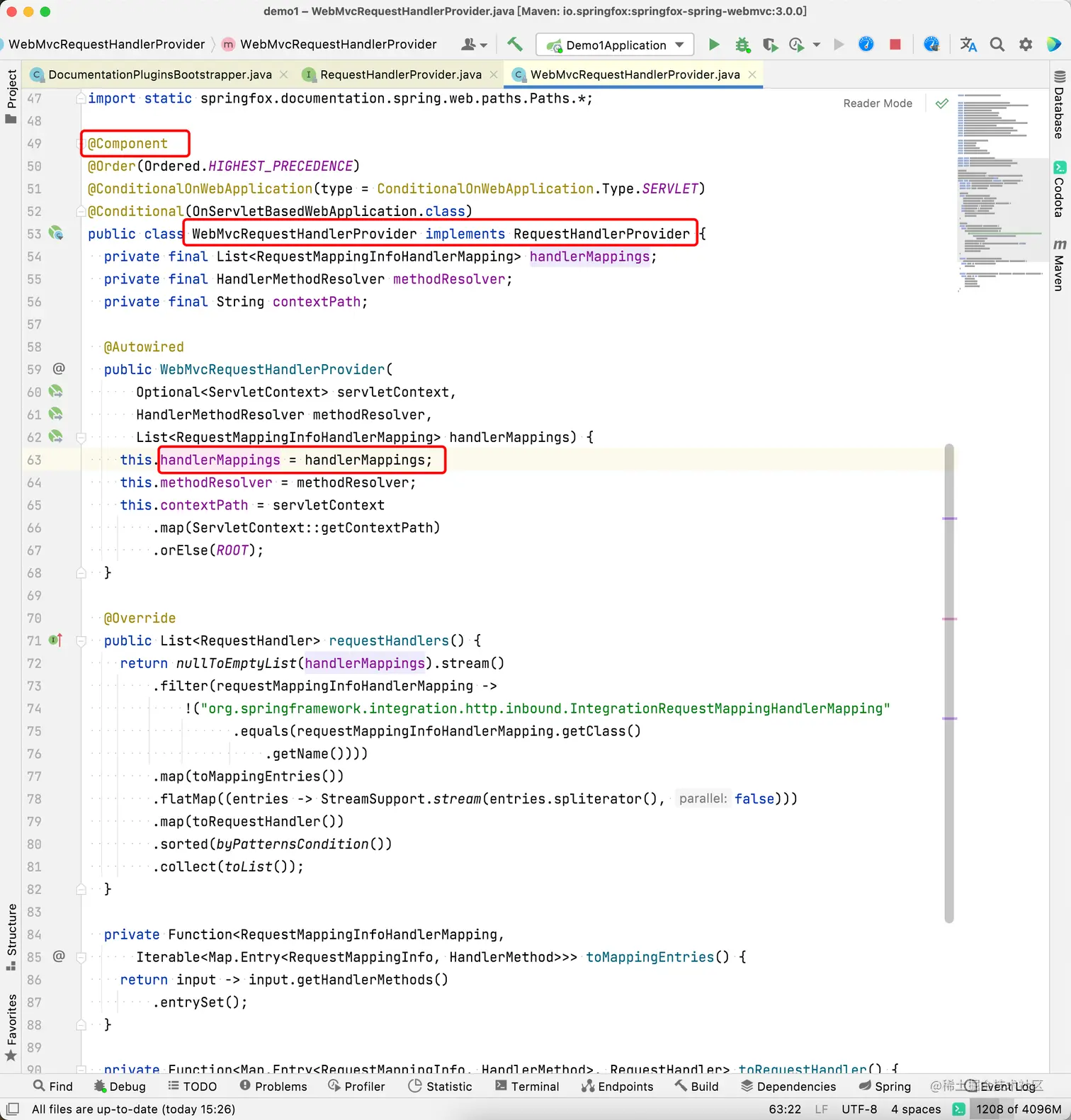Click the green Codota status bar icon
The image size is (1071, 1120).
[958, 1109]
